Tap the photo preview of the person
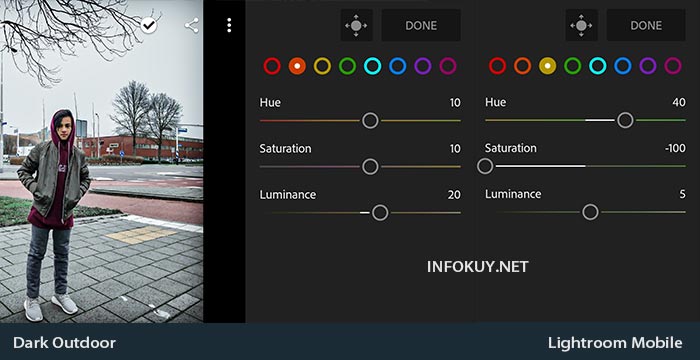The width and height of the screenshot is (700, 360). coord(101,161)
